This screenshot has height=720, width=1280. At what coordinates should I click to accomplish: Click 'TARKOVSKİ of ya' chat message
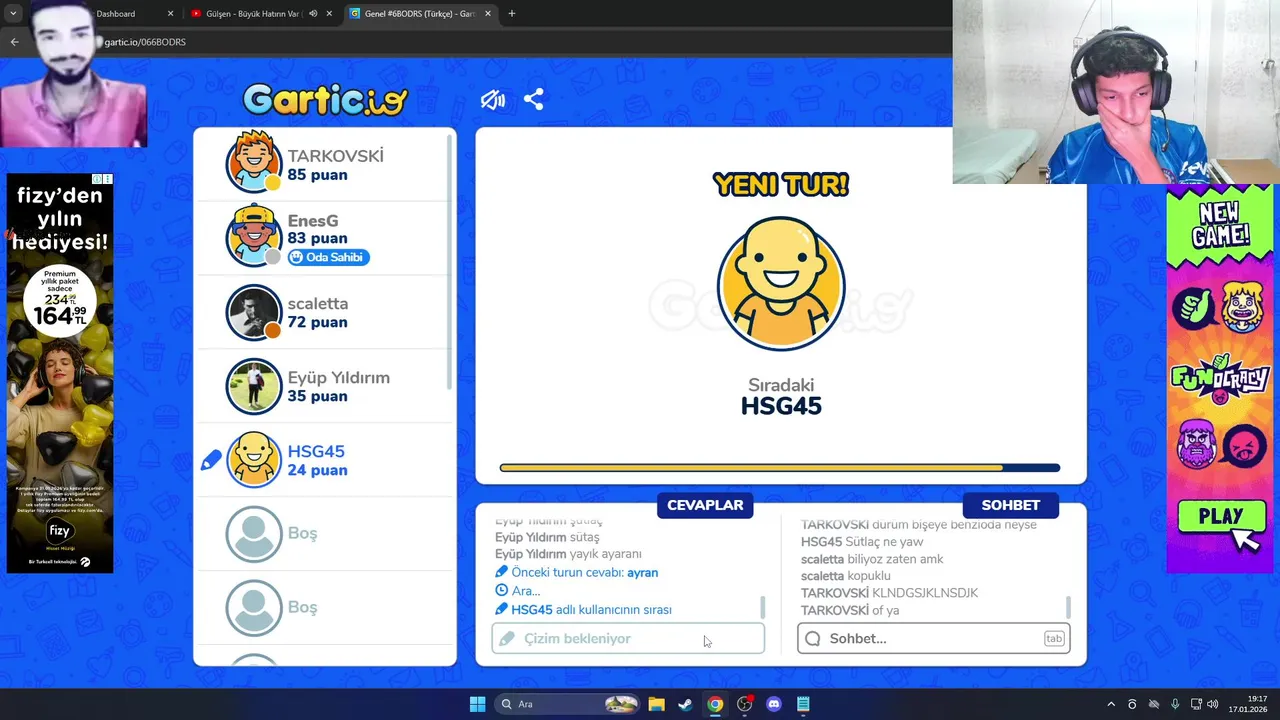pos(850,610)
